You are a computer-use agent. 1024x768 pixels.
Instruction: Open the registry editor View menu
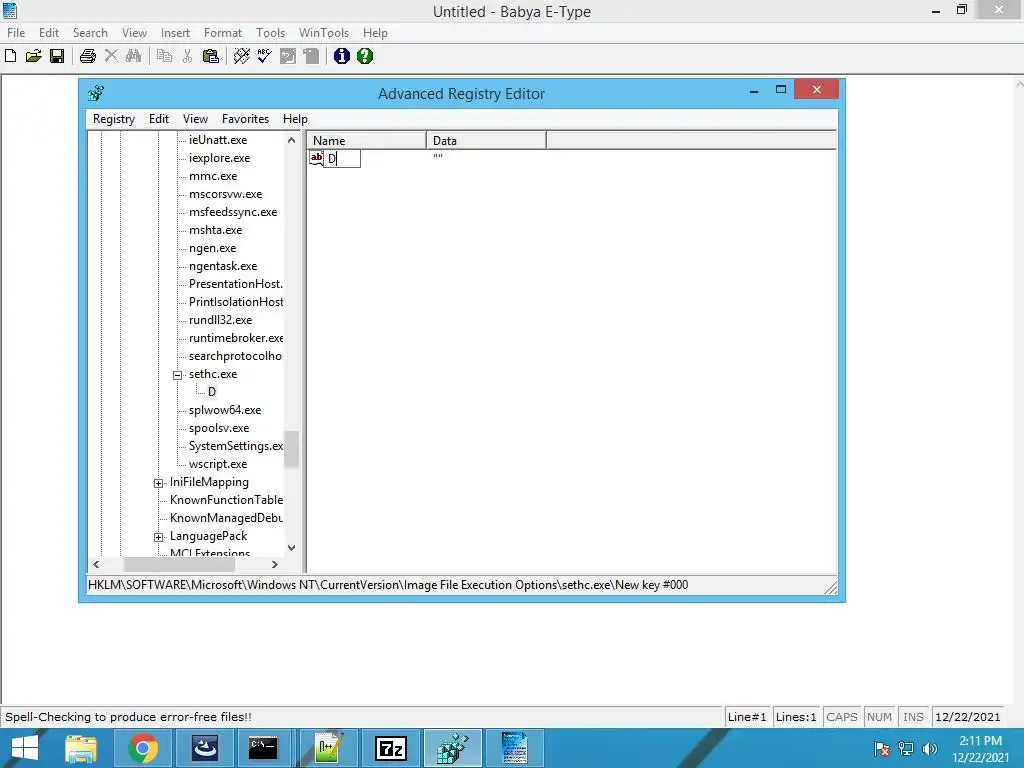pyautogui.click(x=195, y=119)
